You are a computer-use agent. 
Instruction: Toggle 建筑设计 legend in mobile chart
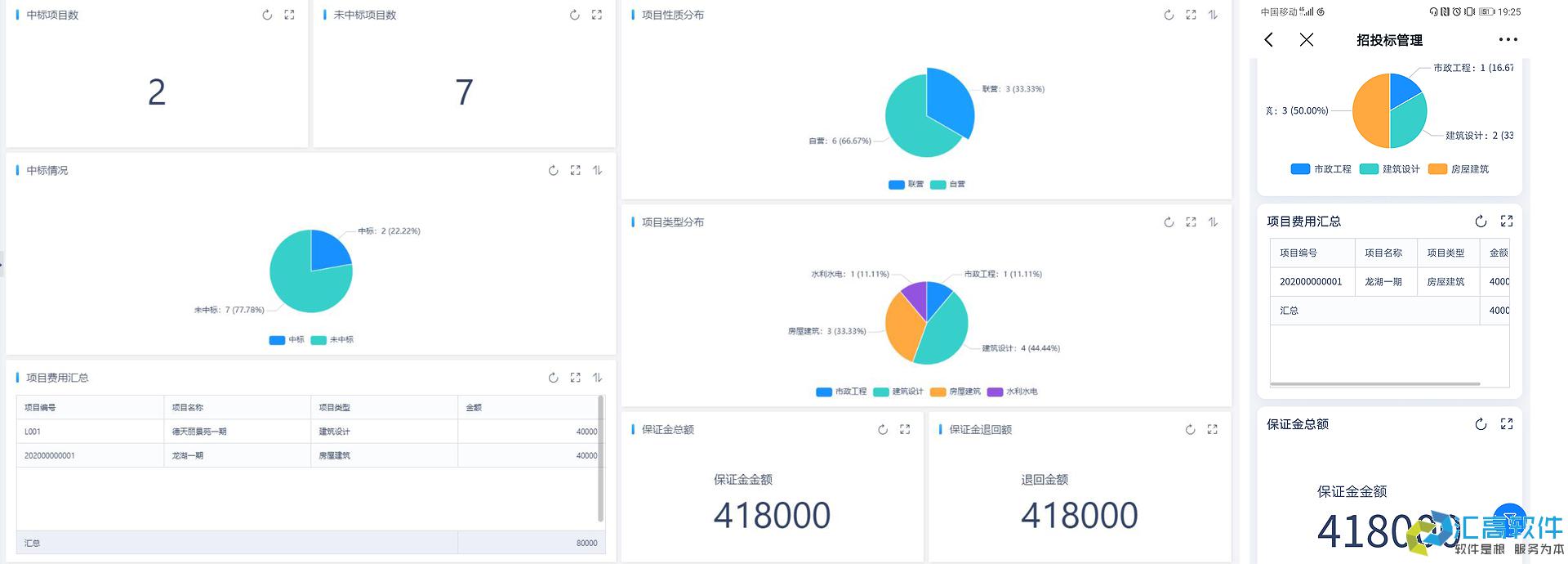point(1389,169)
